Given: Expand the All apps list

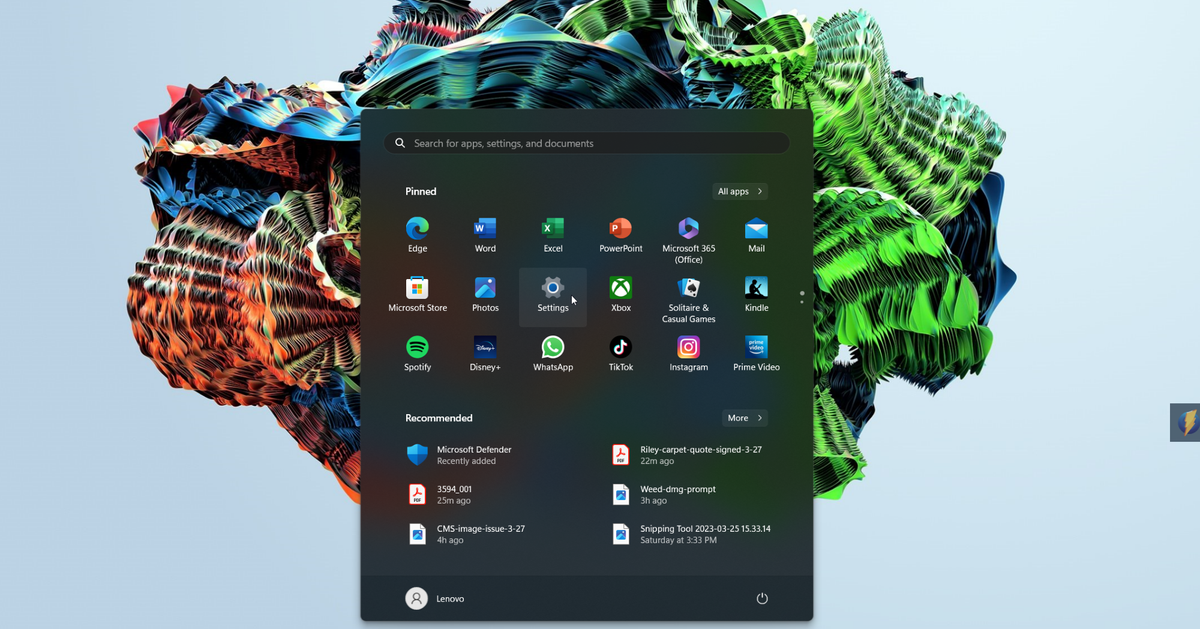Looking at the screenshot, I should [x=739, y=191].
